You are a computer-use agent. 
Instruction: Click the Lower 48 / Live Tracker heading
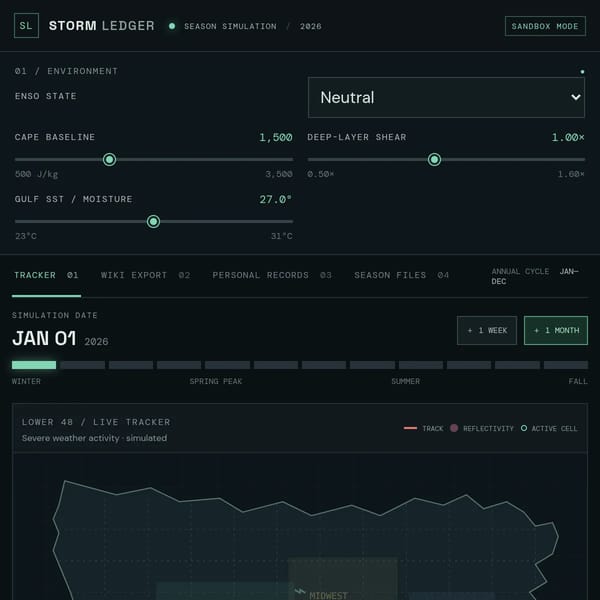[96, 422]
